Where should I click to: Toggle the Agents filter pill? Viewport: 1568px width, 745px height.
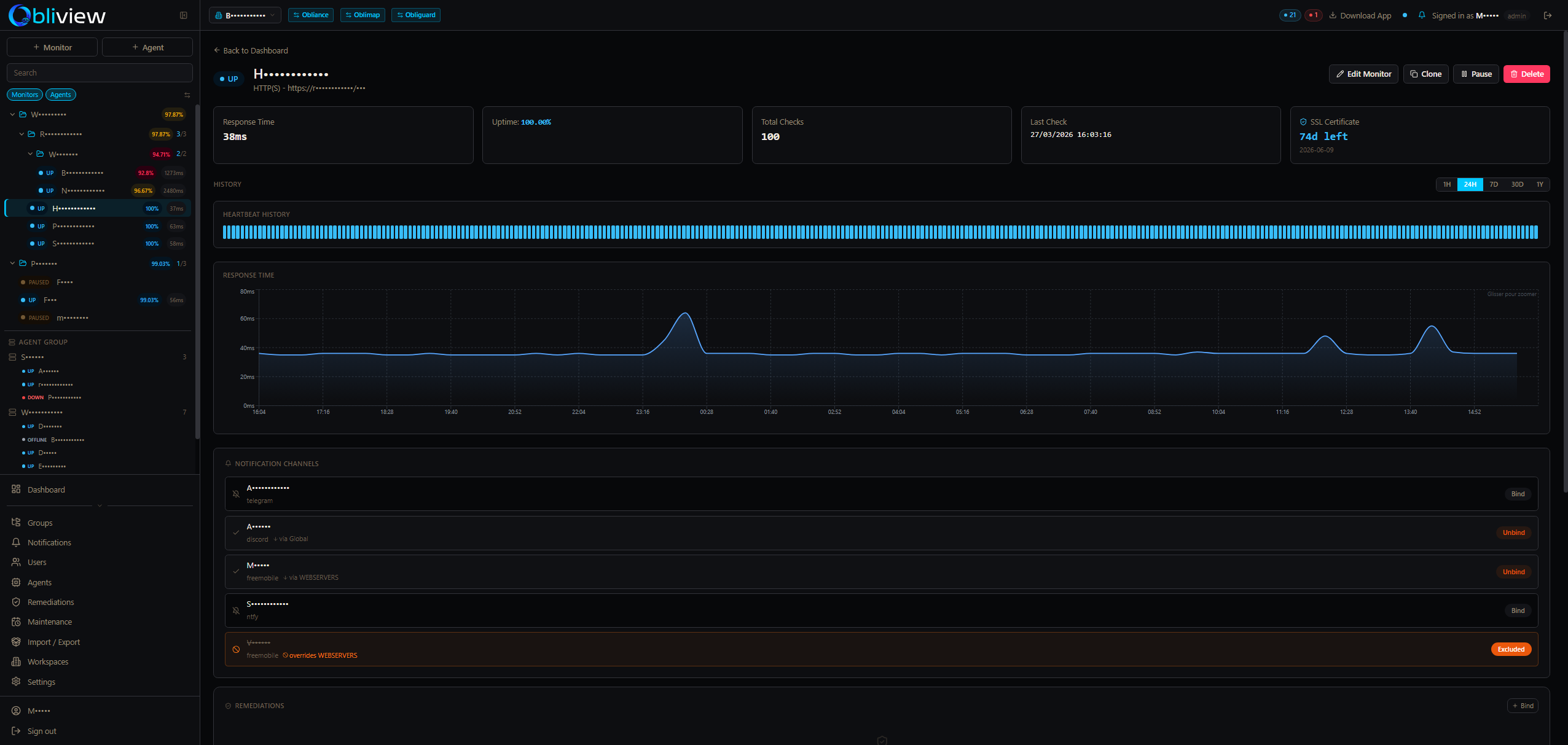(60, 94)
